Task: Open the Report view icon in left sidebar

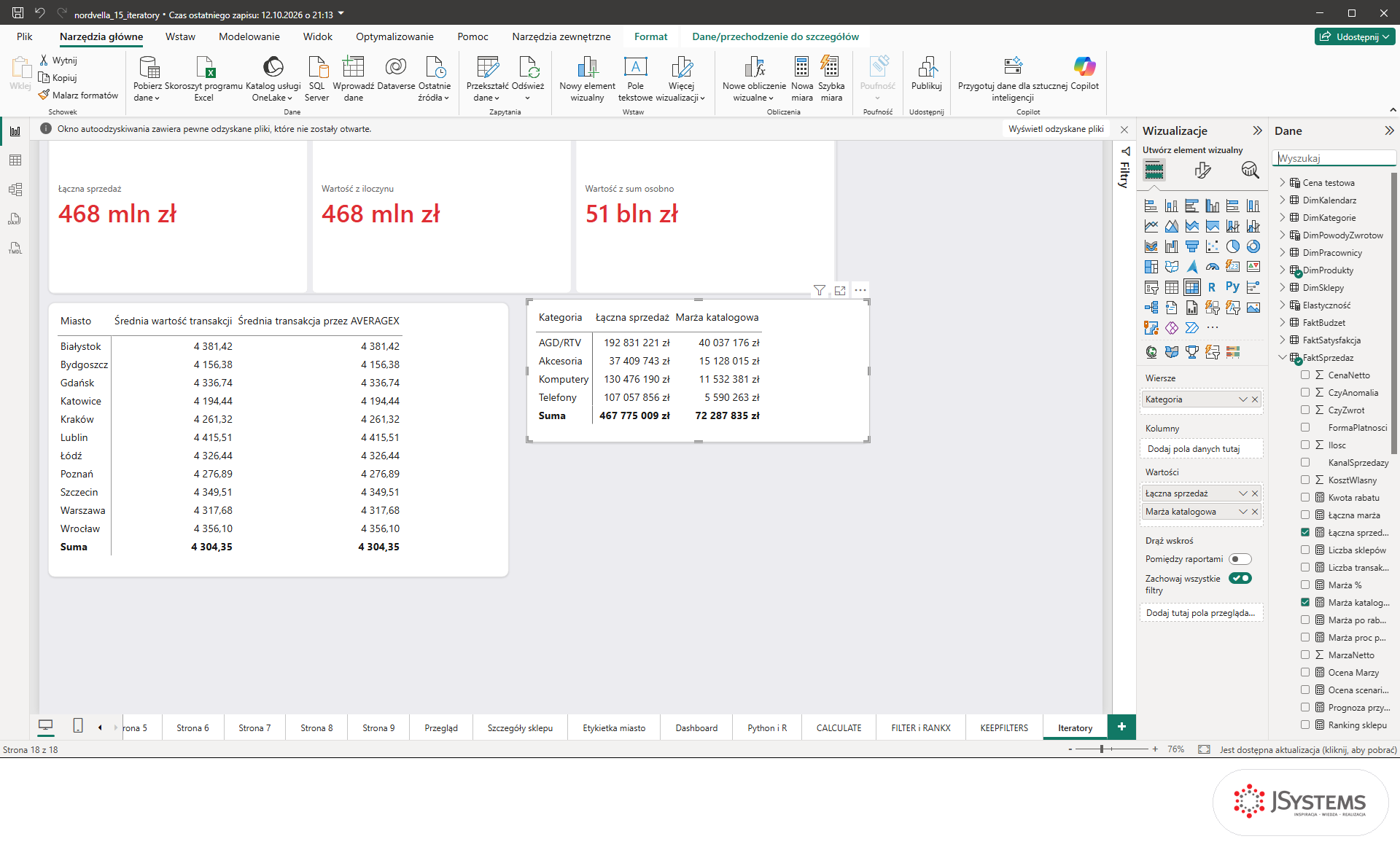Action: tap(15, 131)
